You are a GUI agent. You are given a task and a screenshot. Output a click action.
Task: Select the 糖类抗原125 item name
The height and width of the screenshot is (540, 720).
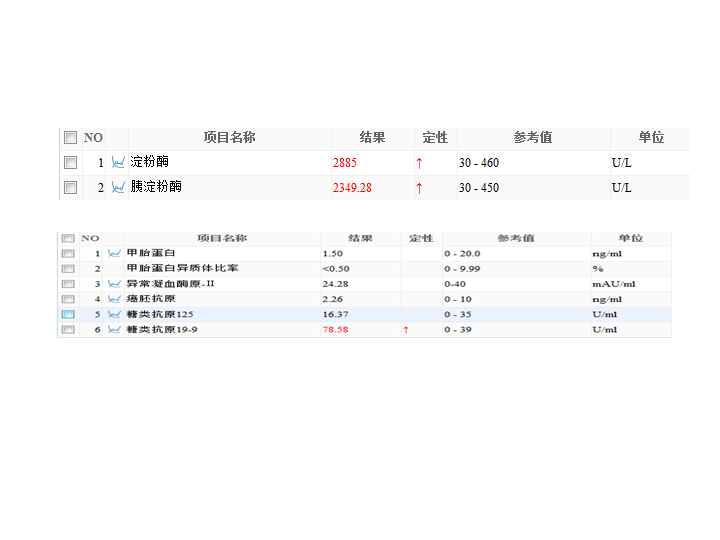[160, 314]
